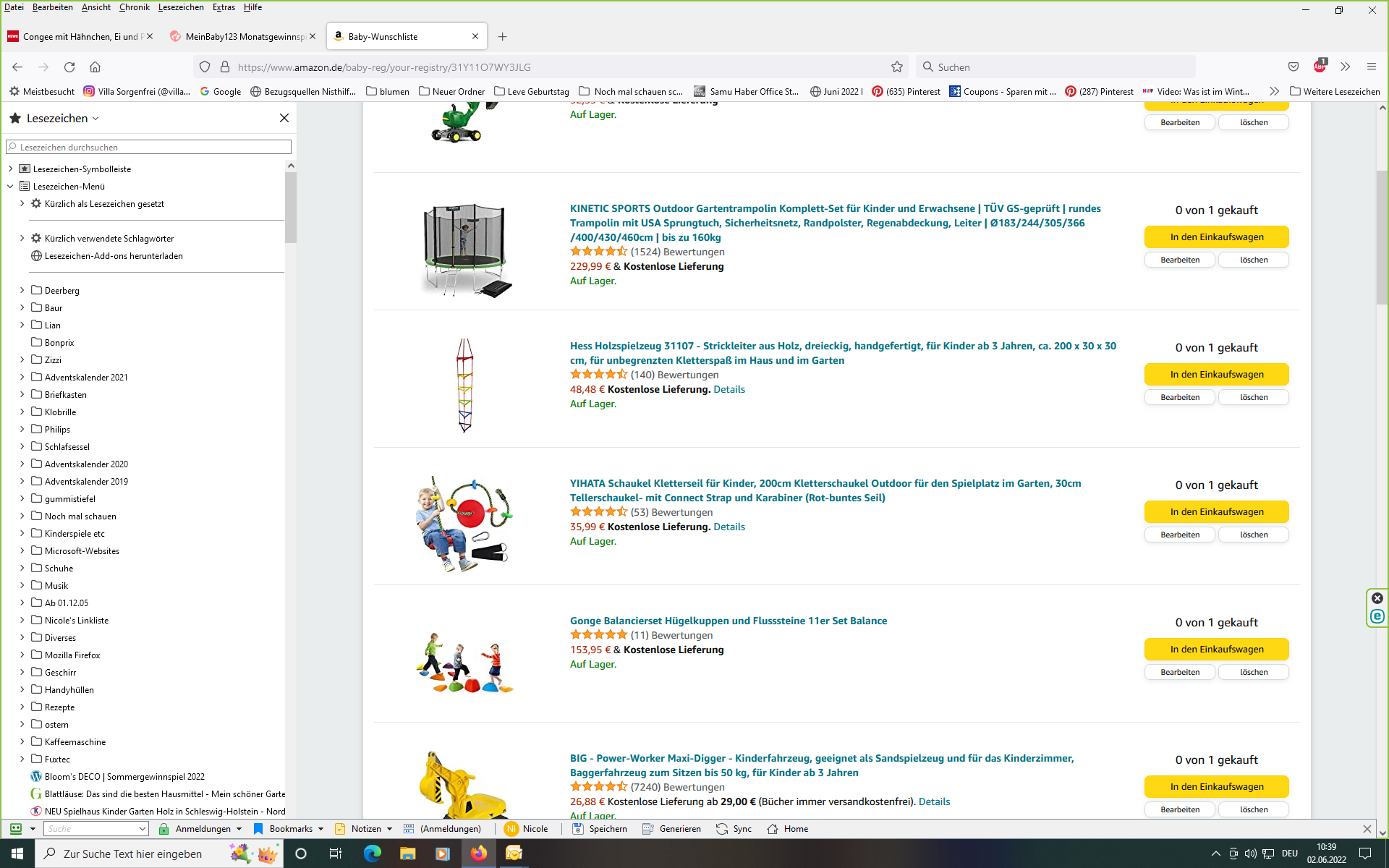Open Suche combo box dropdown arrow
Viewport: 1389px width, 868px height.
click(x=142, y=829)
